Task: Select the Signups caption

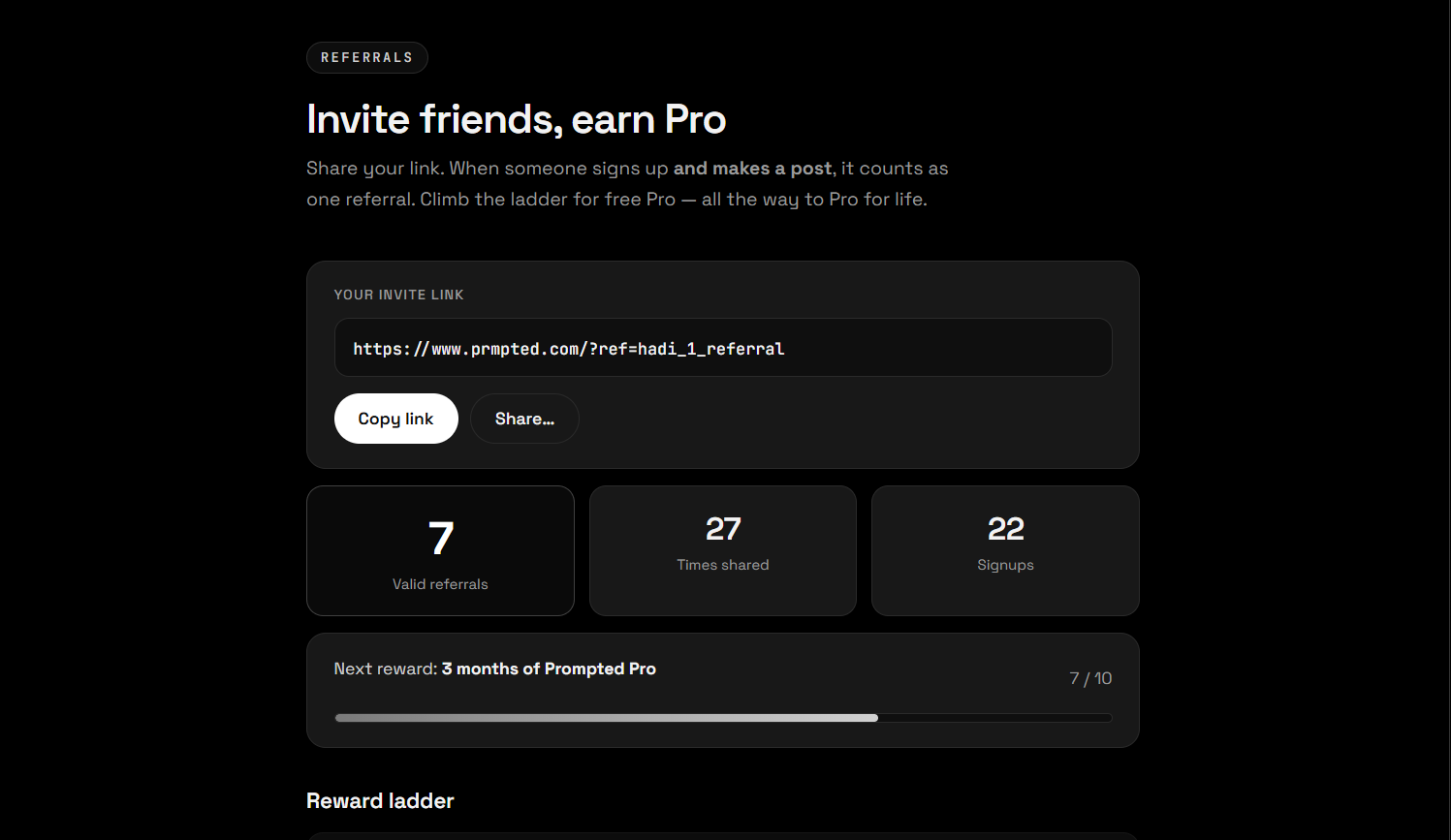Action: click(1005, 565)
